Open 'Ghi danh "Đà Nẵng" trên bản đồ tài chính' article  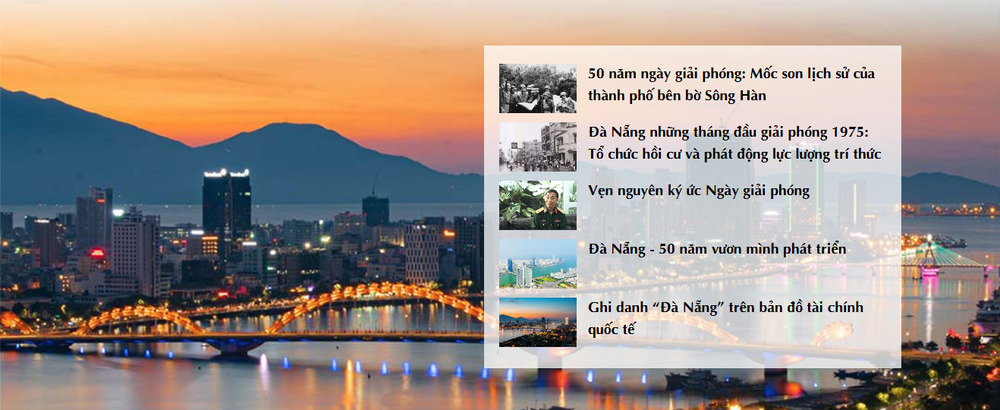coord(725,306)
